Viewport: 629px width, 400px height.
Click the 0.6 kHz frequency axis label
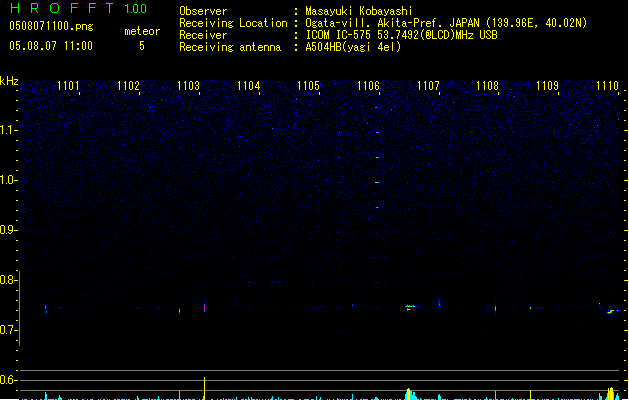click(x=8, y=380)
